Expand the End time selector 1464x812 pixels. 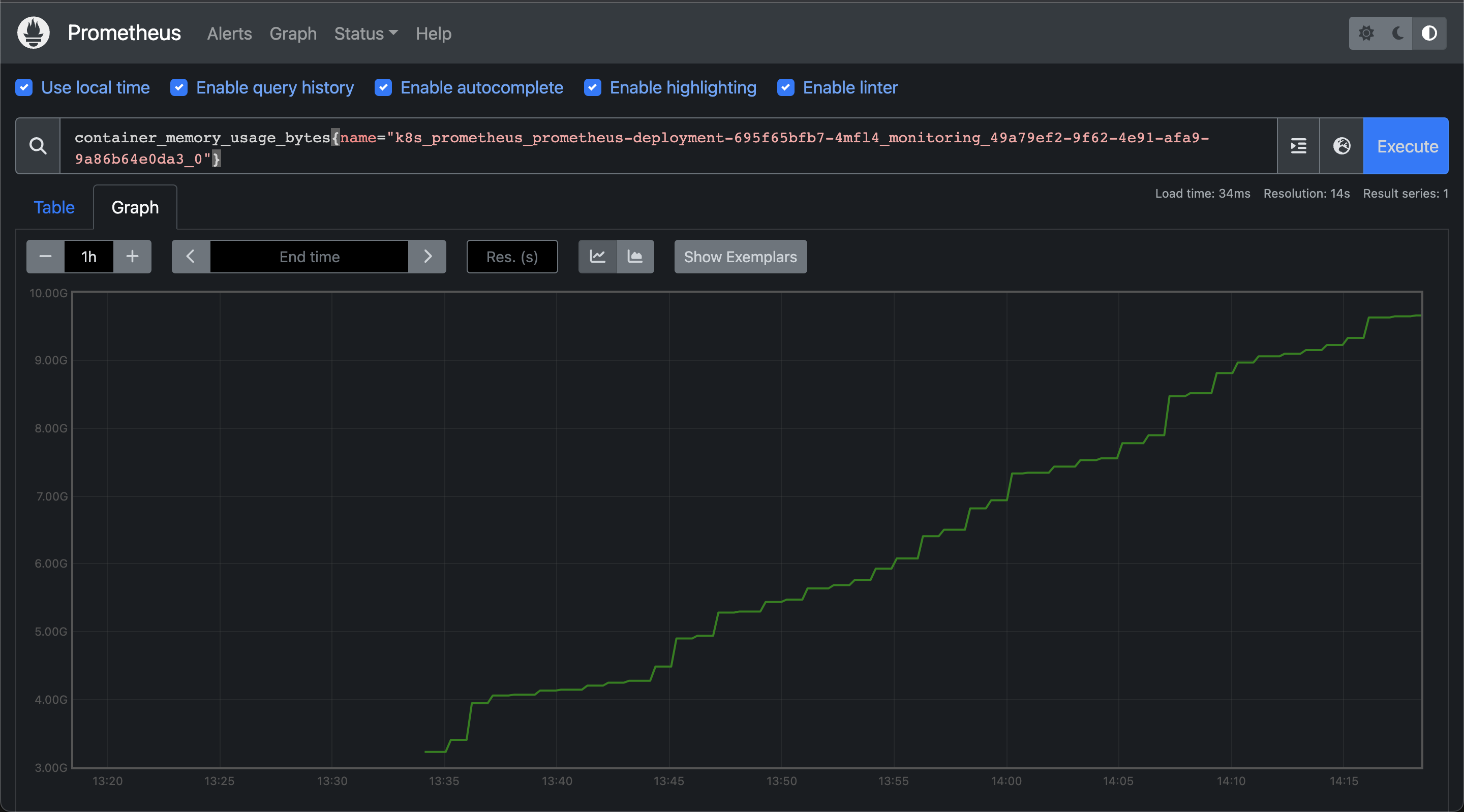(x=310, y=256)
